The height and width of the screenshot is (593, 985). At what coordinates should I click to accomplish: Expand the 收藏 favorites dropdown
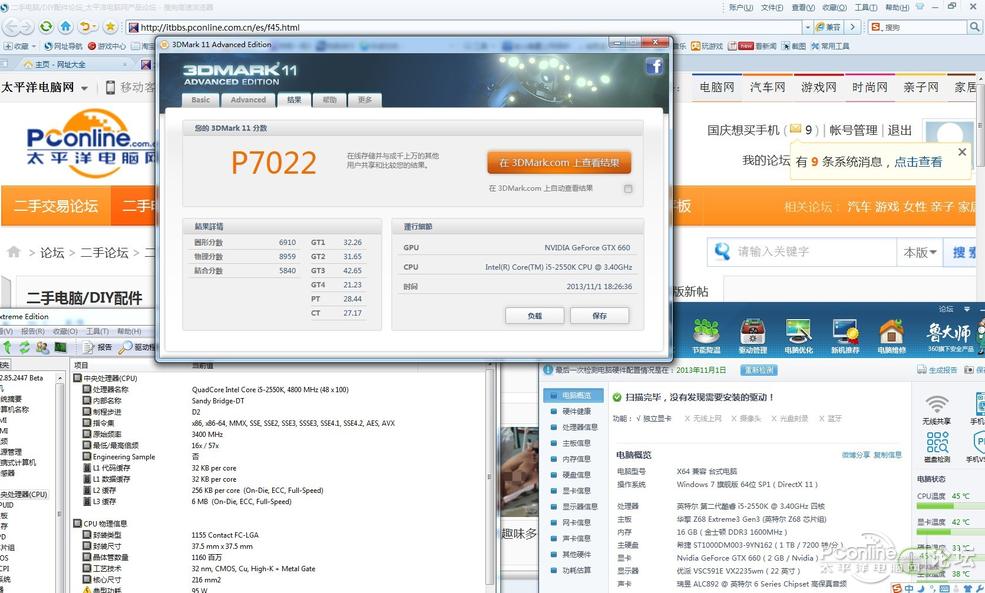point(34,46)
